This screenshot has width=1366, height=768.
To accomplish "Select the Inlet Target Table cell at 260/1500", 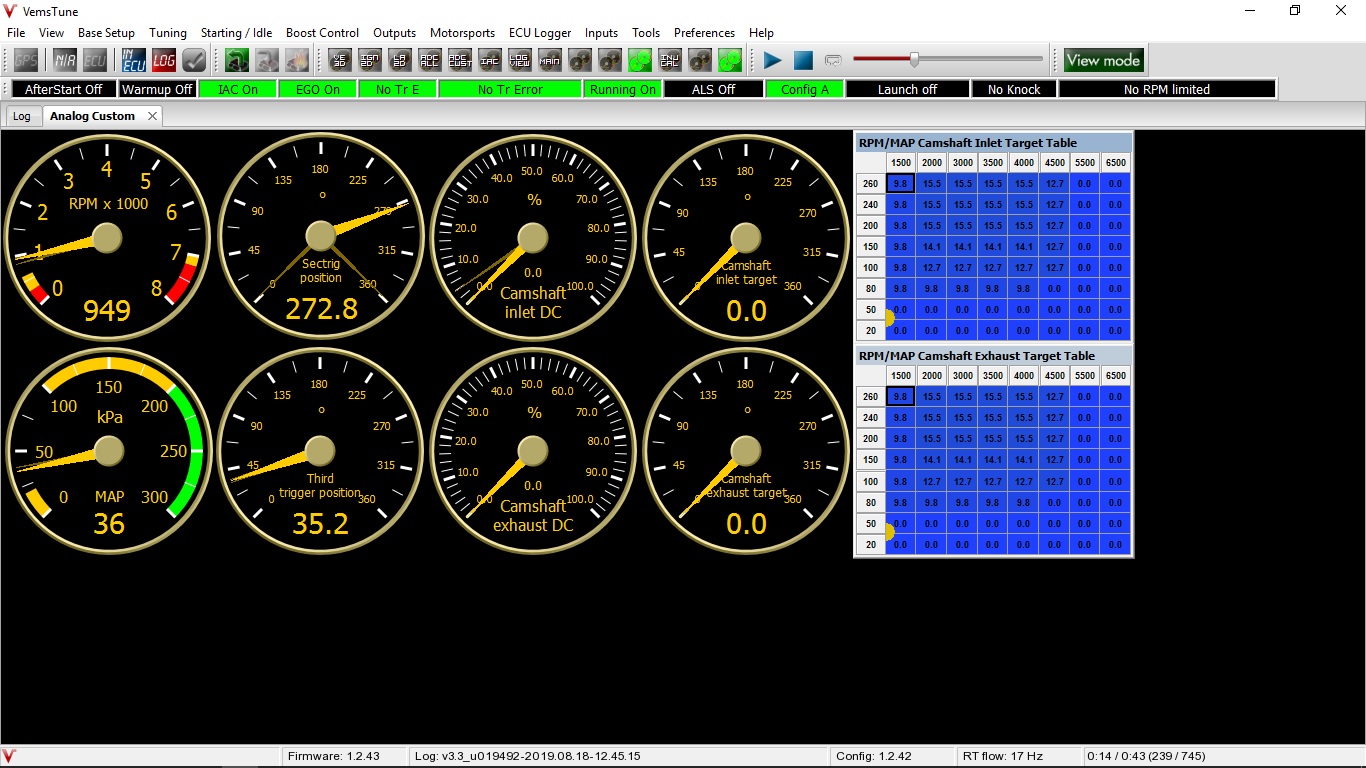I will click(900, 183).
